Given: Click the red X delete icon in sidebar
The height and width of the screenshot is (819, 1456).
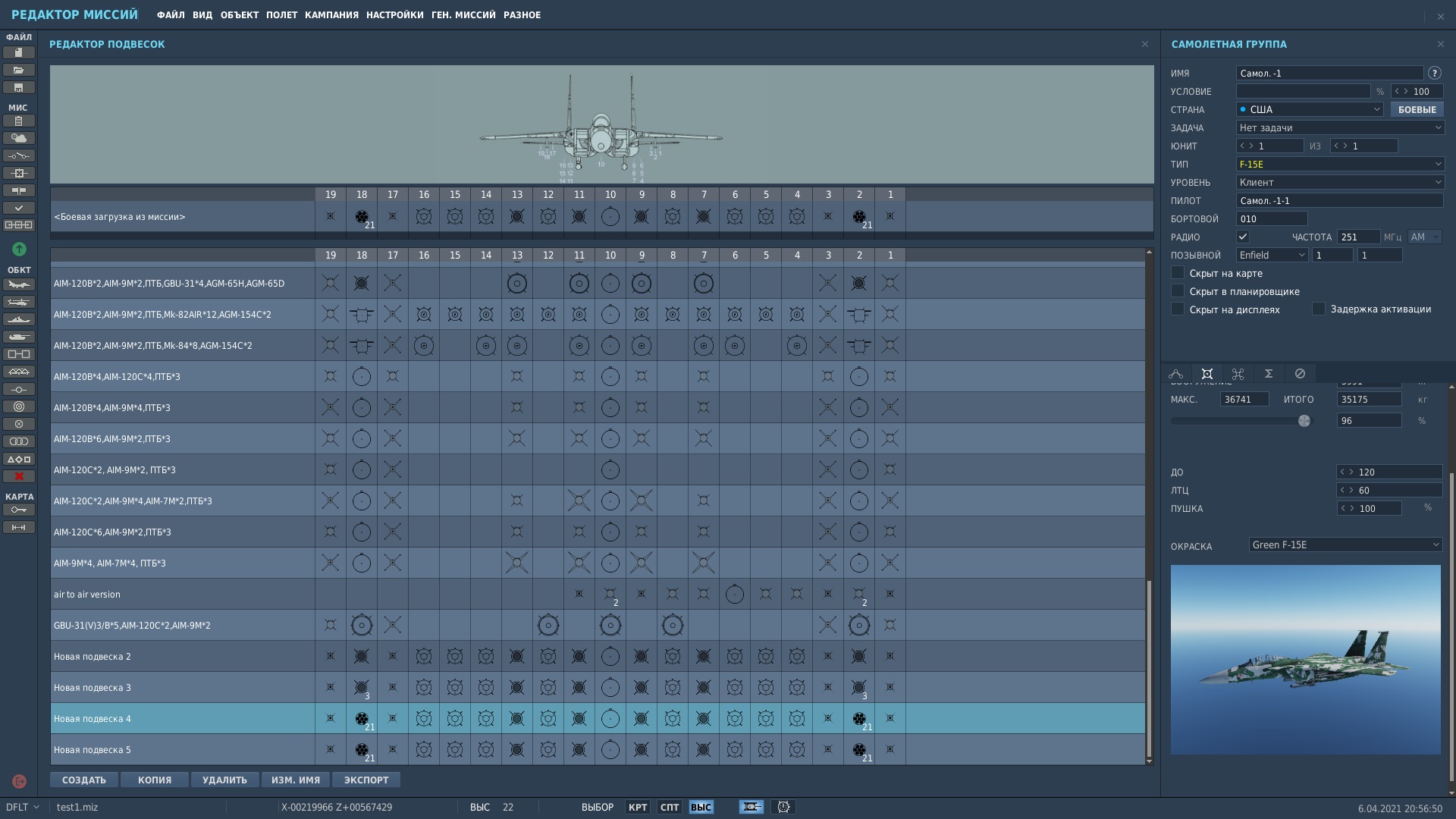Looking at the screenshot, I should tap(19, 476).
